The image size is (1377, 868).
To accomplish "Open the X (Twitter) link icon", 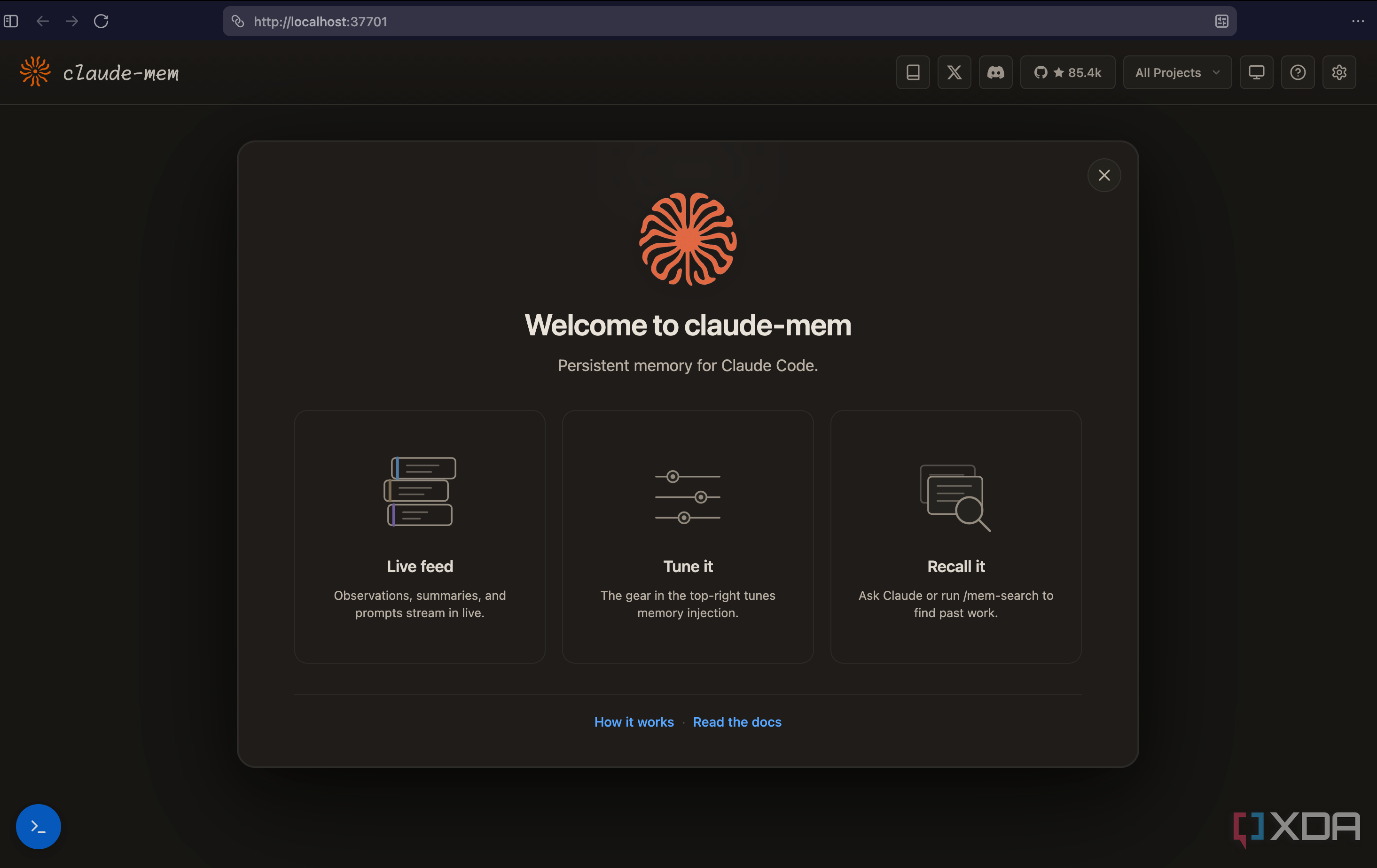I will 954,73.
